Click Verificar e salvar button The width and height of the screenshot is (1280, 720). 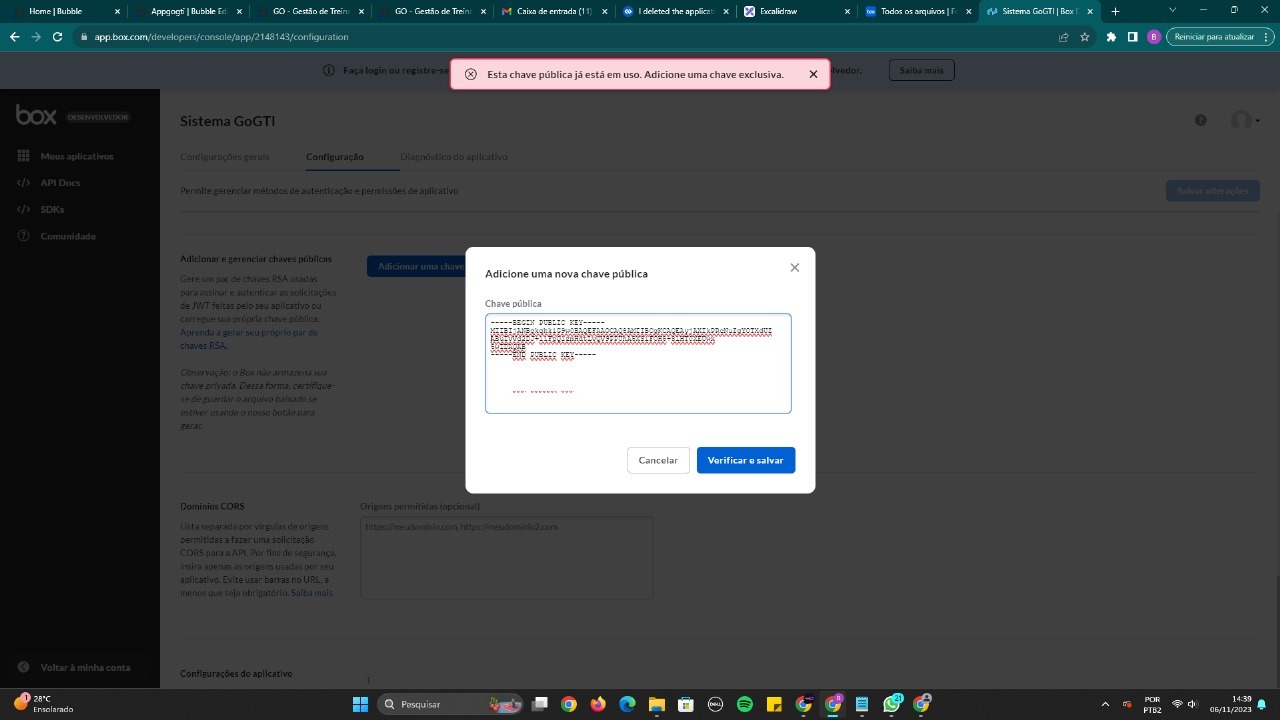coord(746,460)
